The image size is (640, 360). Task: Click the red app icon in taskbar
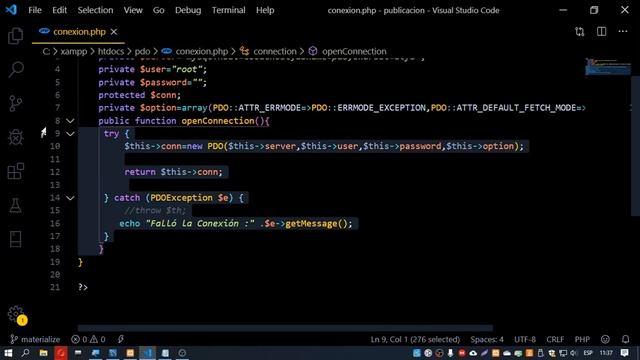pos(61,353)
